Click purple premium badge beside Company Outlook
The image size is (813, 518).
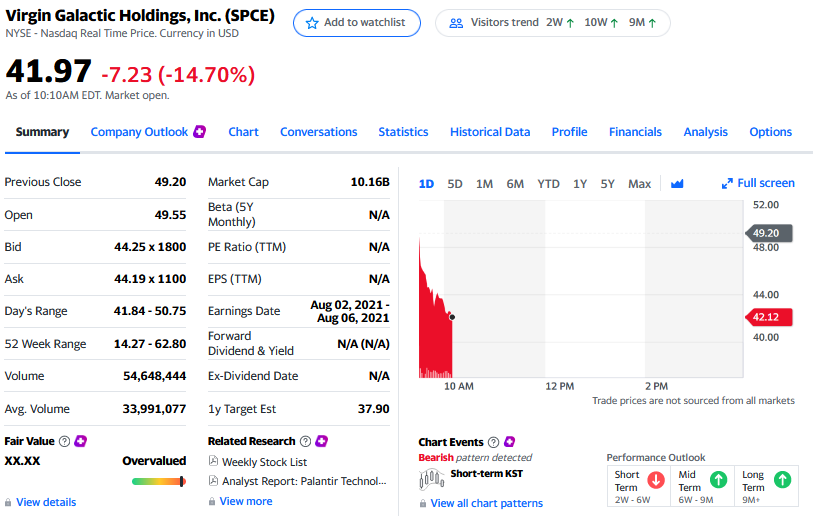coord(200,132)
